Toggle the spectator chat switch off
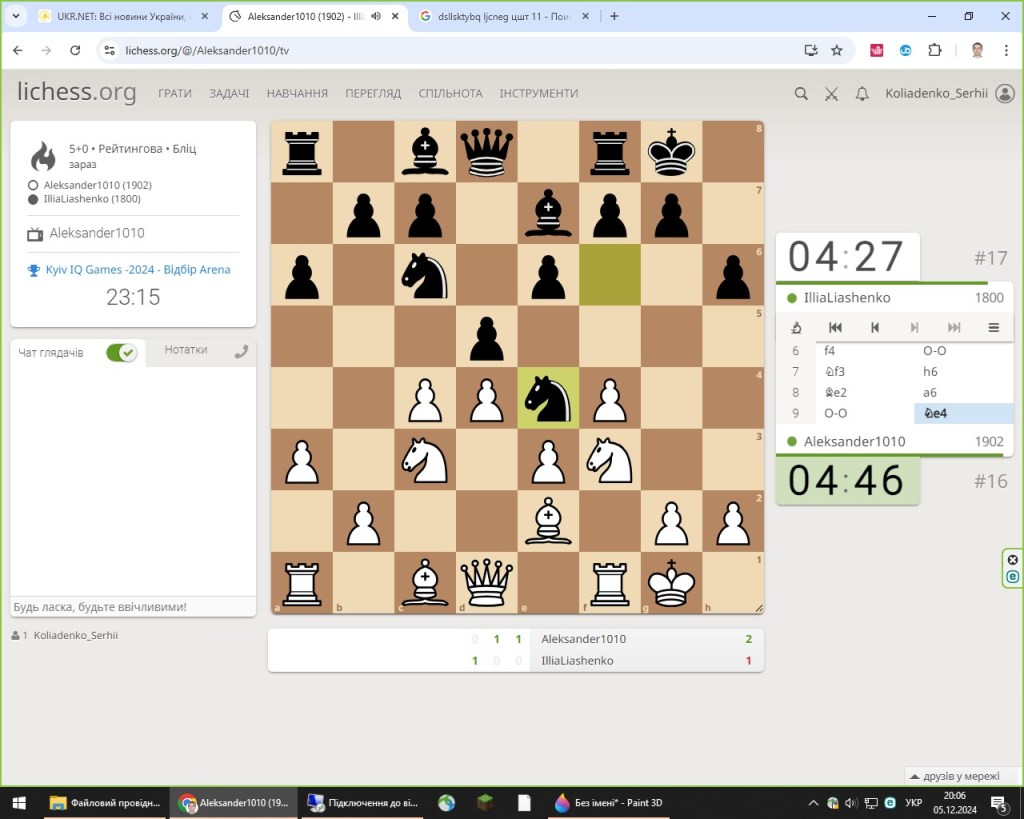This screenshot has width=1024, height=819. [121, 352]
